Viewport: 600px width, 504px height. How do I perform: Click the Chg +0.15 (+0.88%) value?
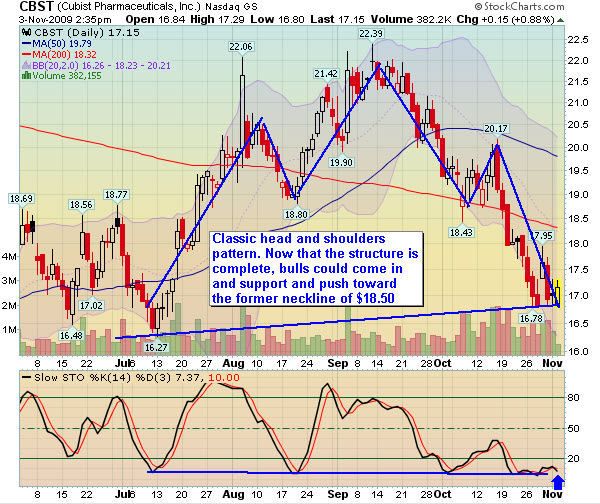[506, 19]
